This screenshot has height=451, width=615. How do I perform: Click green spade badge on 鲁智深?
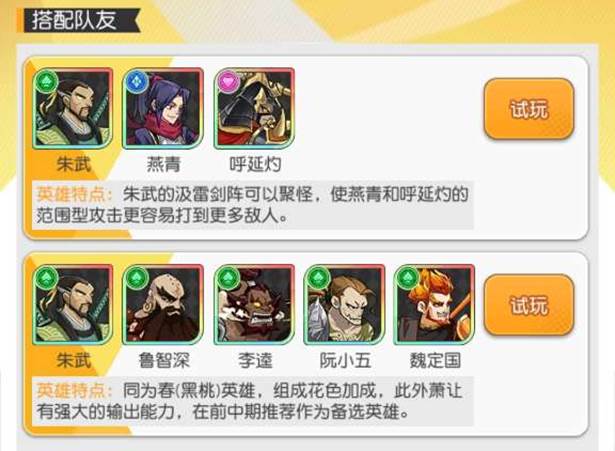coord(136,278)
